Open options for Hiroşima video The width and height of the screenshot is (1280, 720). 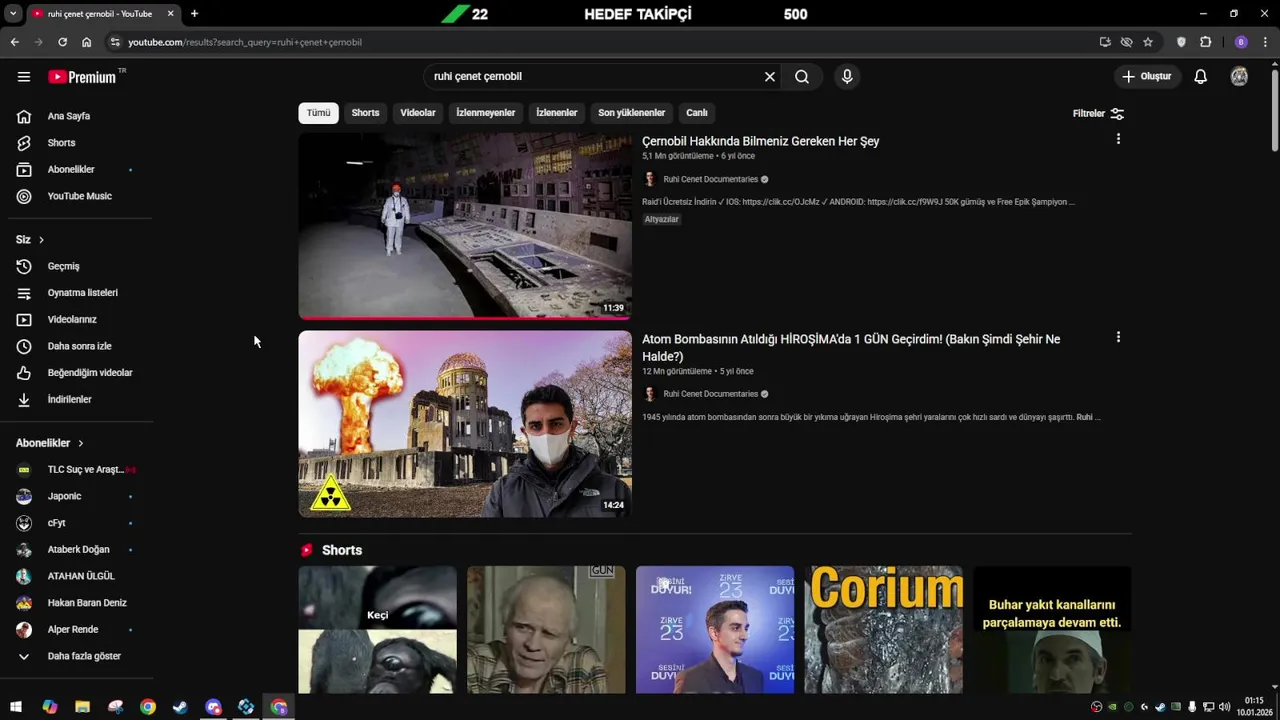(x=1118, y=337)
